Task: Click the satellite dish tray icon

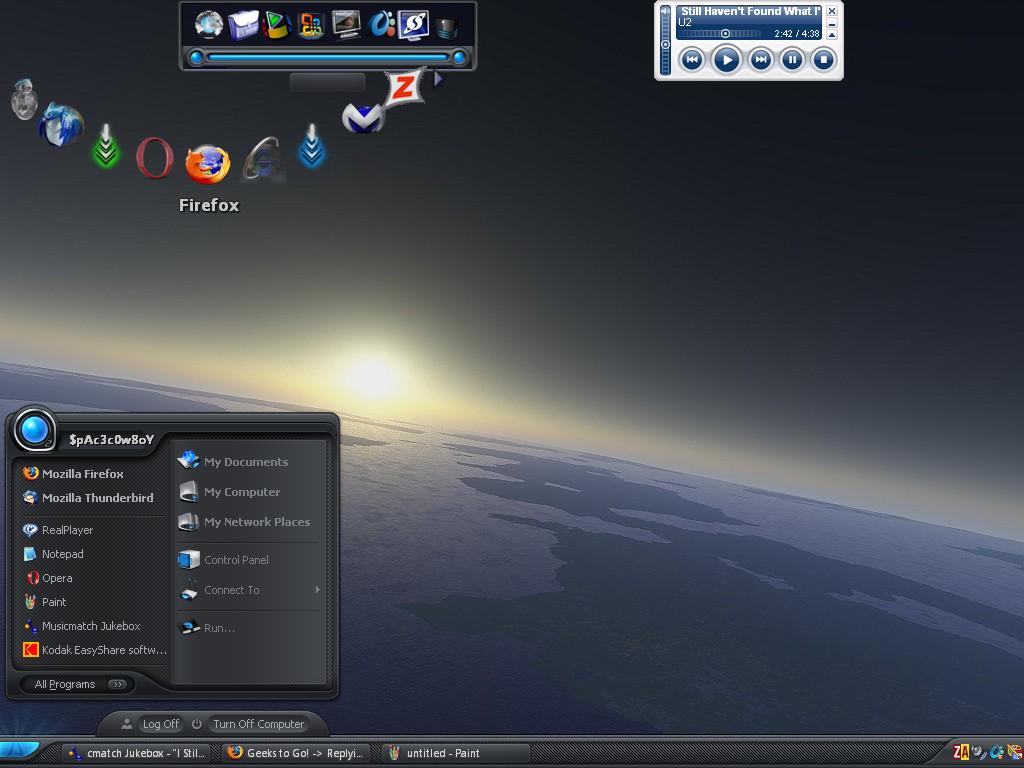Action: click(x=979, y=752)
